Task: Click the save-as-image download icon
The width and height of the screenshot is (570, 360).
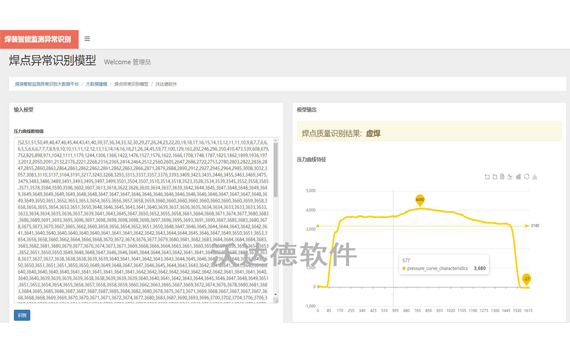Action: 535,177
